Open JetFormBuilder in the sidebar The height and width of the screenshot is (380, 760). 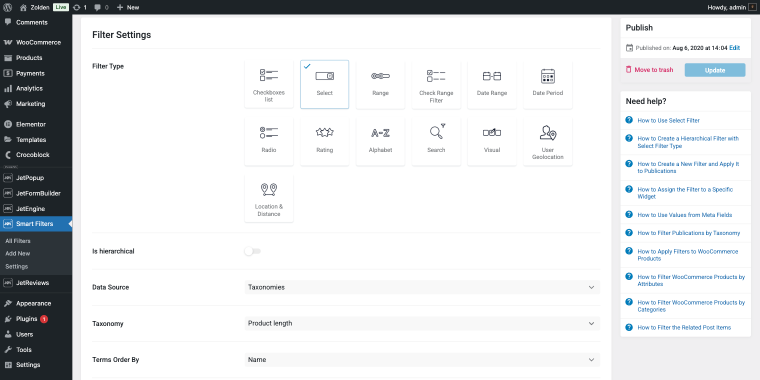36,193
